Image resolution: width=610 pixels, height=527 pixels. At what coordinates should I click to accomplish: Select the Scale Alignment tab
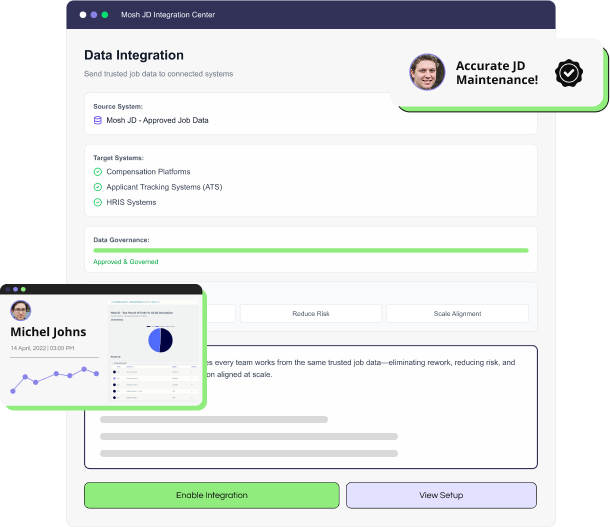pyautogui.click(x=457, y=314)
